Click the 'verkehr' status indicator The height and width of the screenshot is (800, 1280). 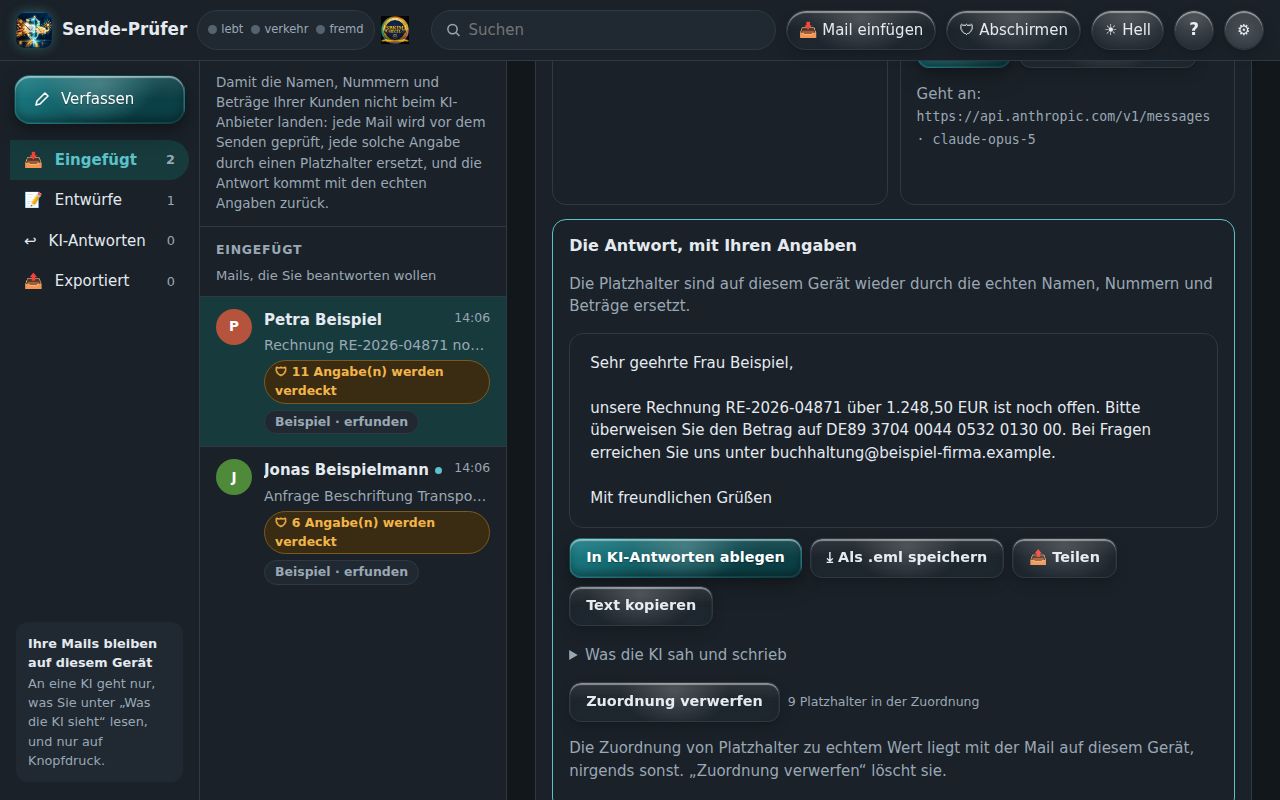(280, 30)
